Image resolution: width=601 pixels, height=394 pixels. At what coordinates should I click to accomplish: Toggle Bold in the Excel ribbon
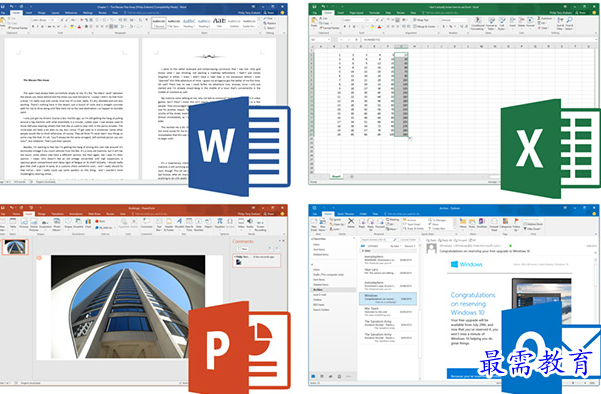(345, 26)
